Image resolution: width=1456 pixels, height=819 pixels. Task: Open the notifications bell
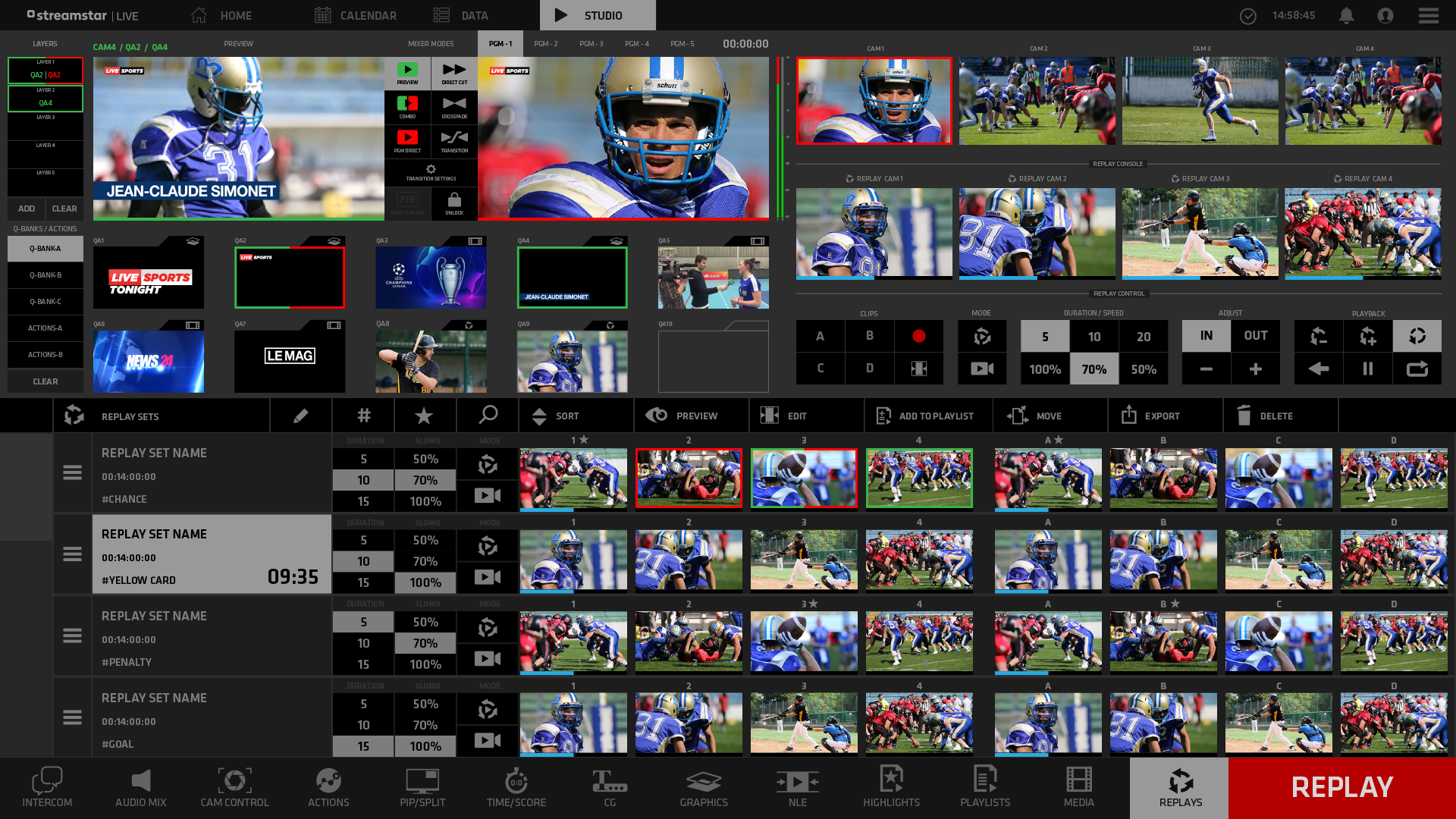point(1346,15)
